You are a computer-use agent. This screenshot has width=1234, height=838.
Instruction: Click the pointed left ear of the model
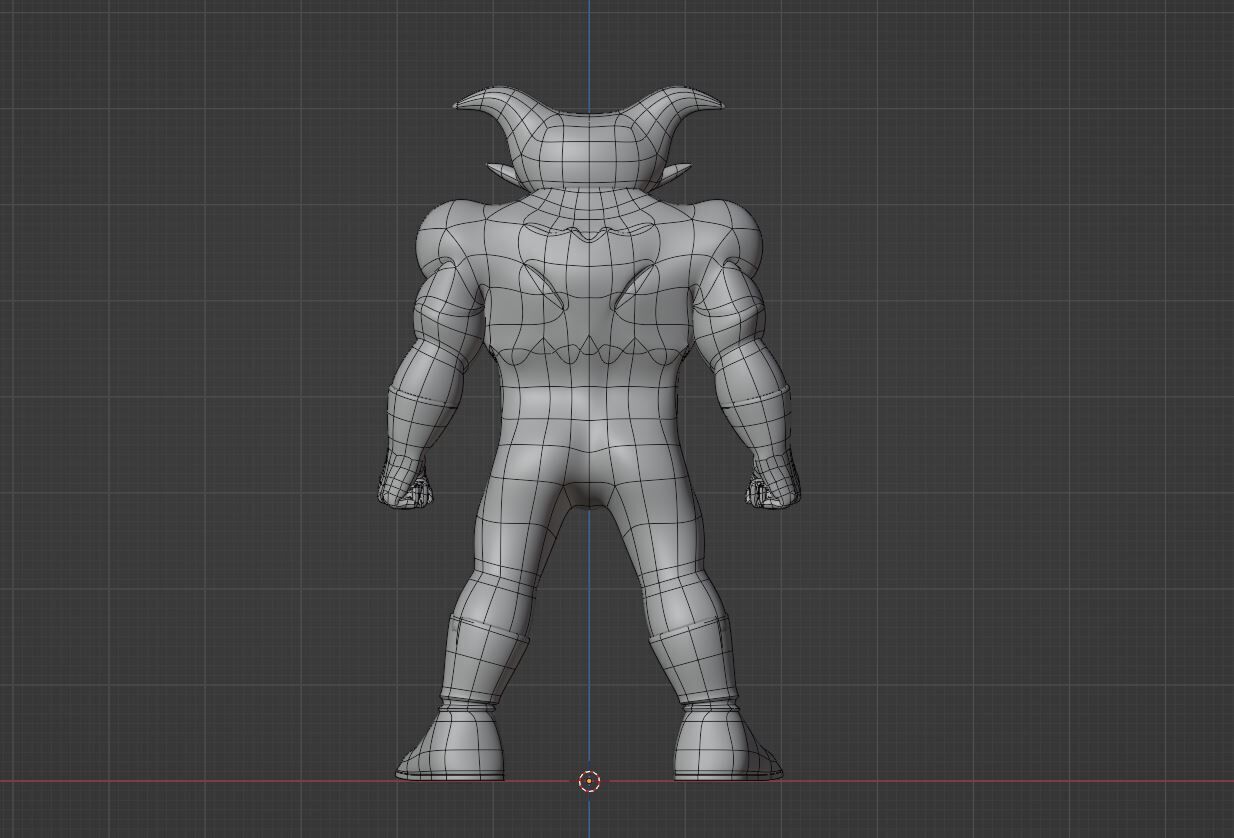coord(502,172)
